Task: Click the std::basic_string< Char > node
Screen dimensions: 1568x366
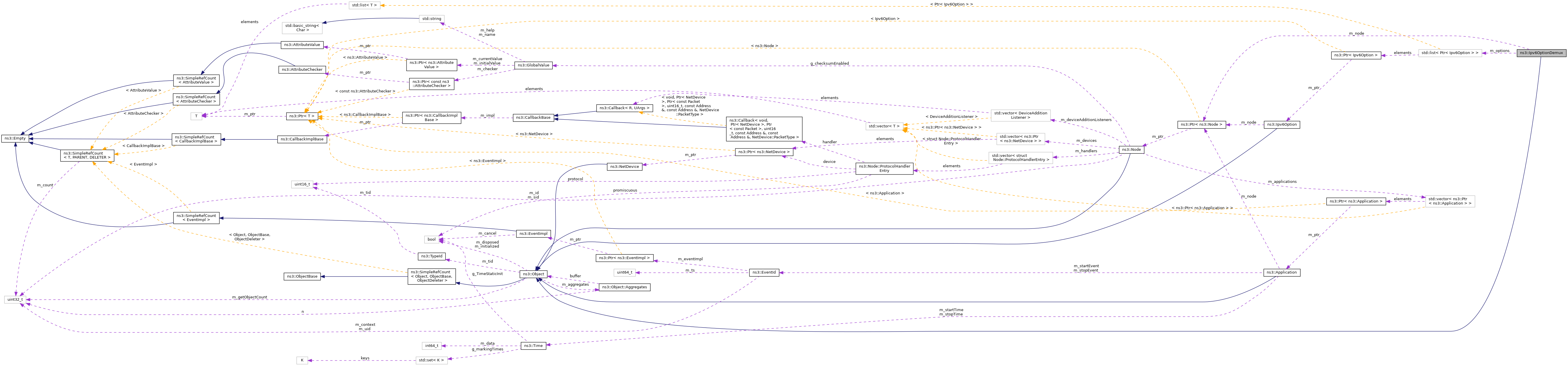Action: (302, 28)
